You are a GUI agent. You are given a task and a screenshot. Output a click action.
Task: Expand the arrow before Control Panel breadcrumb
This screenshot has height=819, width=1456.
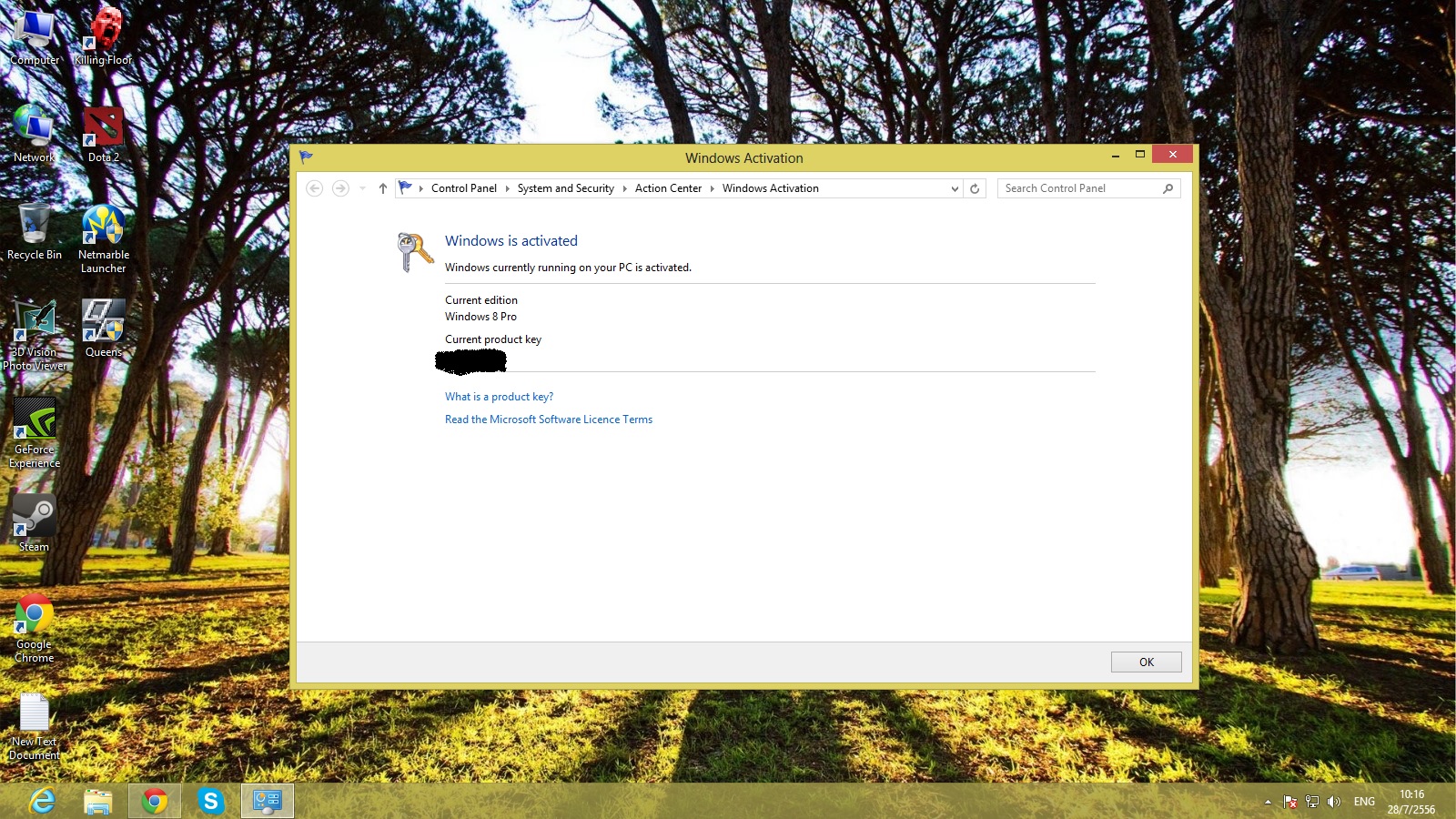click(421, 188)
